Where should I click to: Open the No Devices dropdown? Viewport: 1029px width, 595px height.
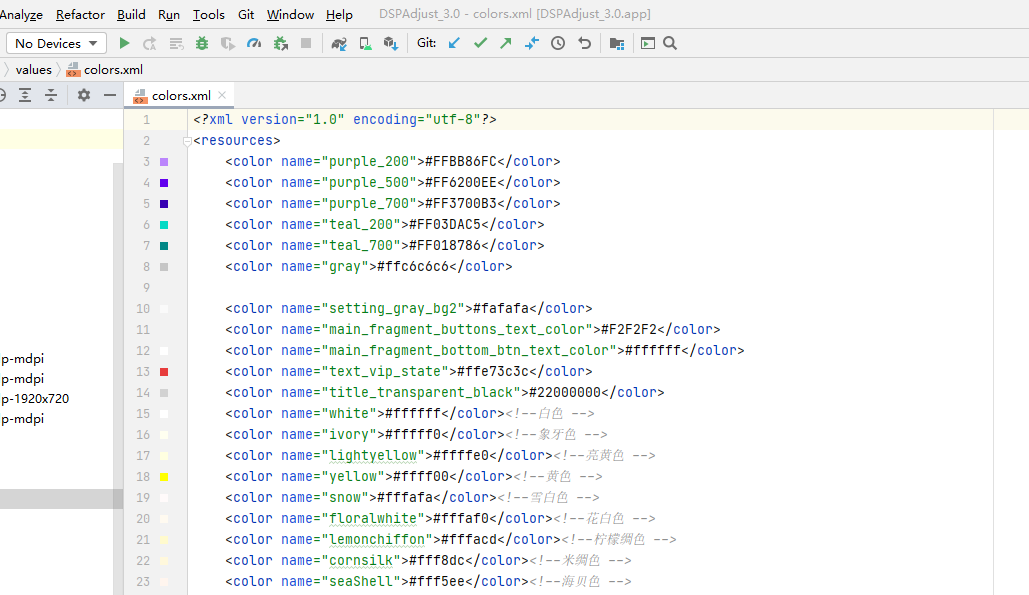pyautogui.click(x=55, y=43)
